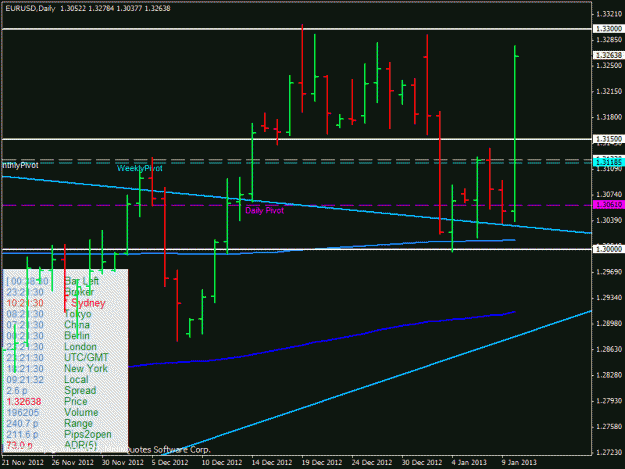Click the Volume label in info panel
The image size is (625, 469).
(81, 412)
